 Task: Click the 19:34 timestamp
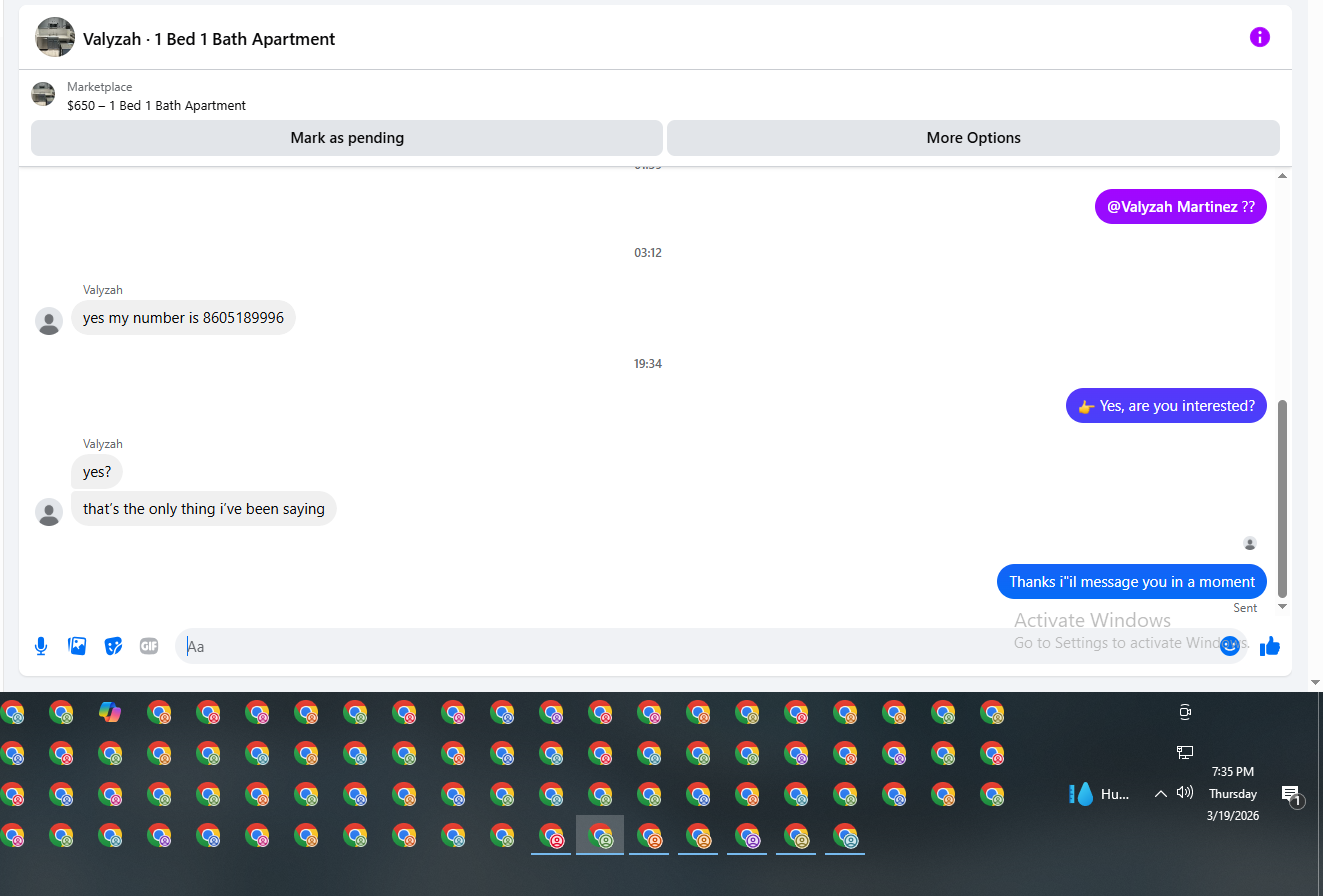click(648, 364)
